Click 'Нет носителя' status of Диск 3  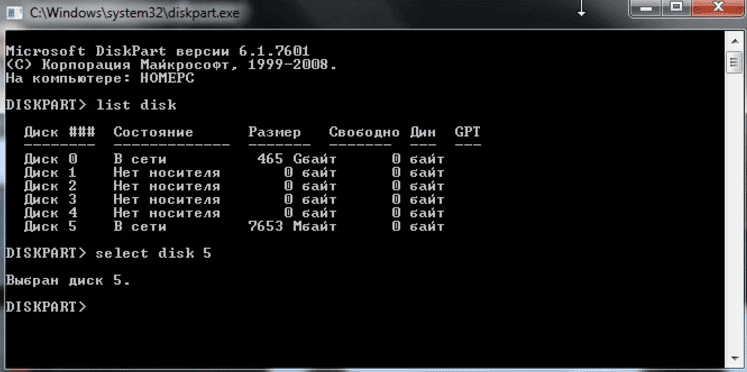(x=167, y=200)
